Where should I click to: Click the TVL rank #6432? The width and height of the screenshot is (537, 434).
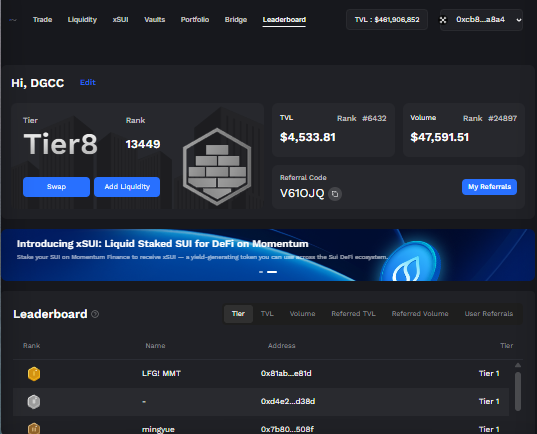pyautogui.click(x=374, y=119)
